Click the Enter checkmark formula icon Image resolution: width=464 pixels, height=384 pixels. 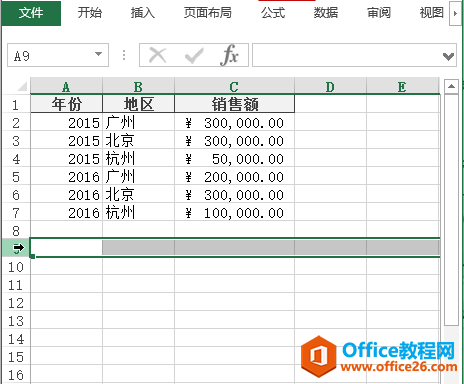(x=194, y=55)
